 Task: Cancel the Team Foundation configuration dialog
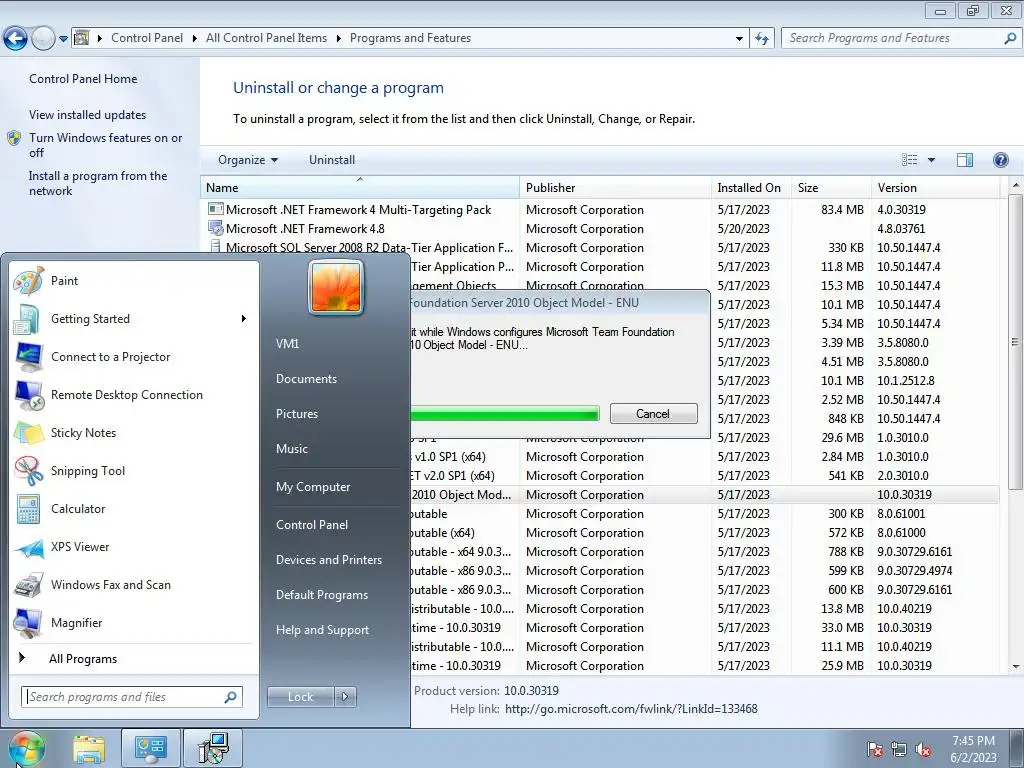653,413
